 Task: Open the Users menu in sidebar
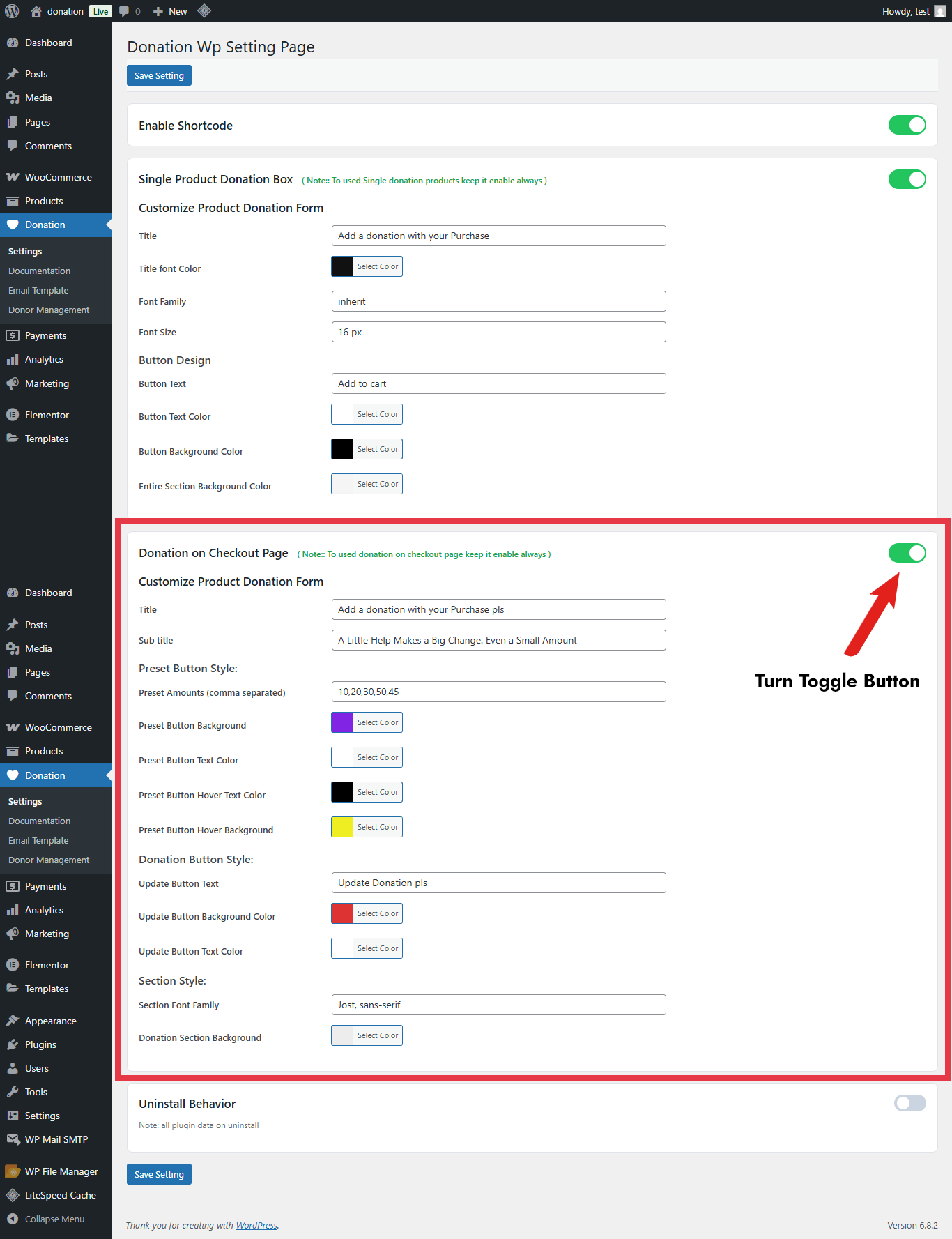(x=37, y=1068)
